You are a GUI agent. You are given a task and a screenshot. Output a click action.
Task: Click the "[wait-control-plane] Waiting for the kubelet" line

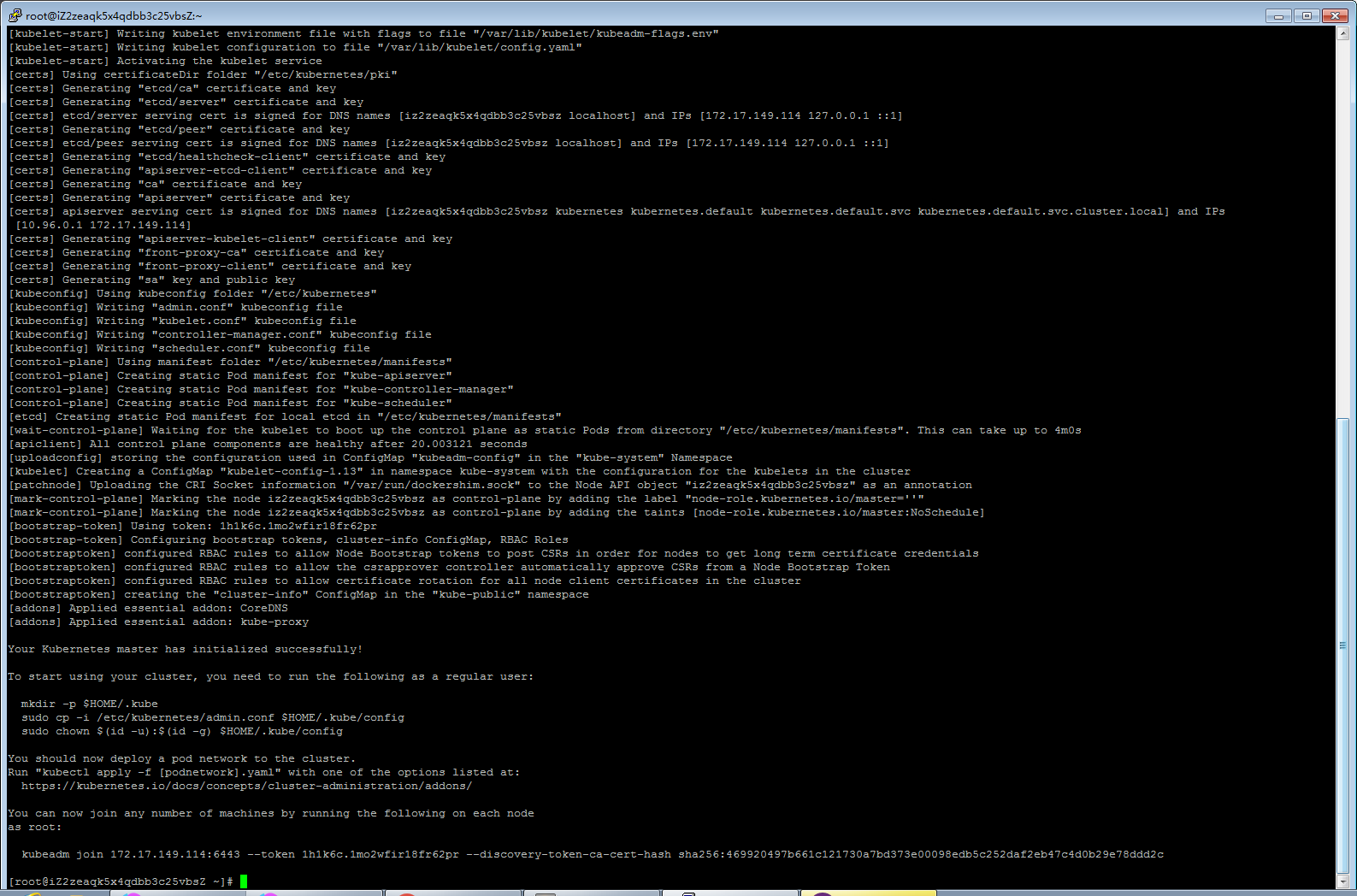pyautogui.click(x=545, y=430)
